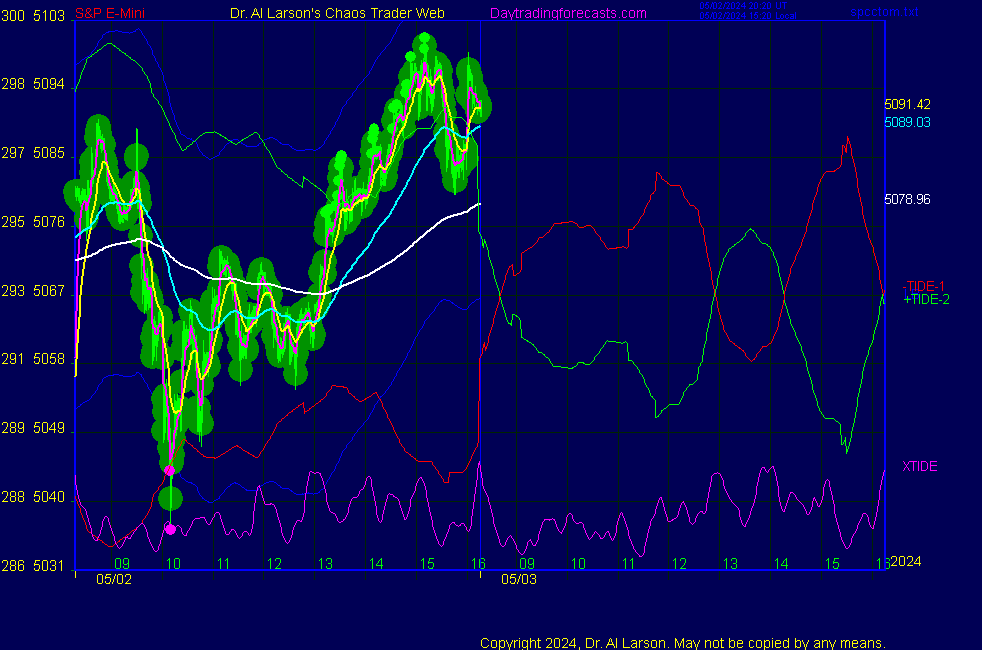Select the 05/03 date label
The image size is (982, 650).
(518, 579)
